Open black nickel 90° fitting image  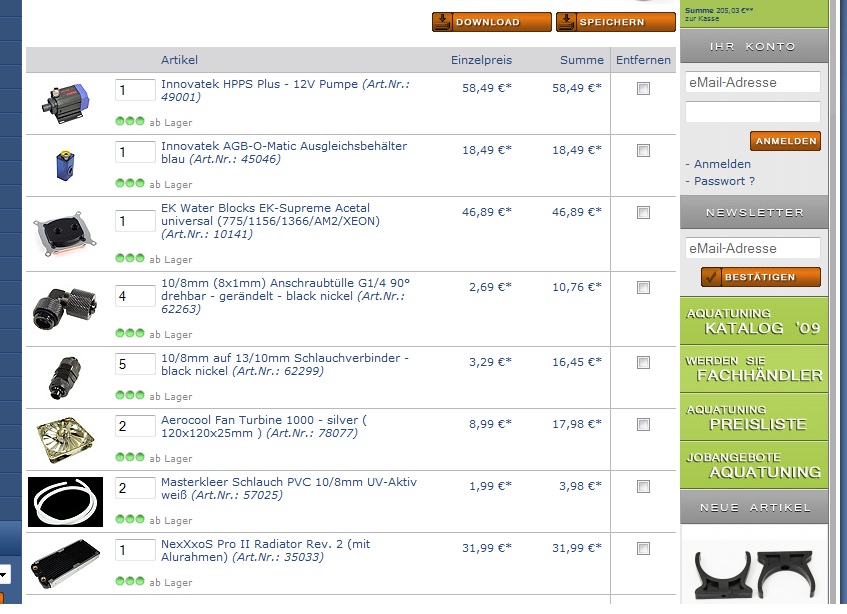pyautogui.click(x=65, y=308)
